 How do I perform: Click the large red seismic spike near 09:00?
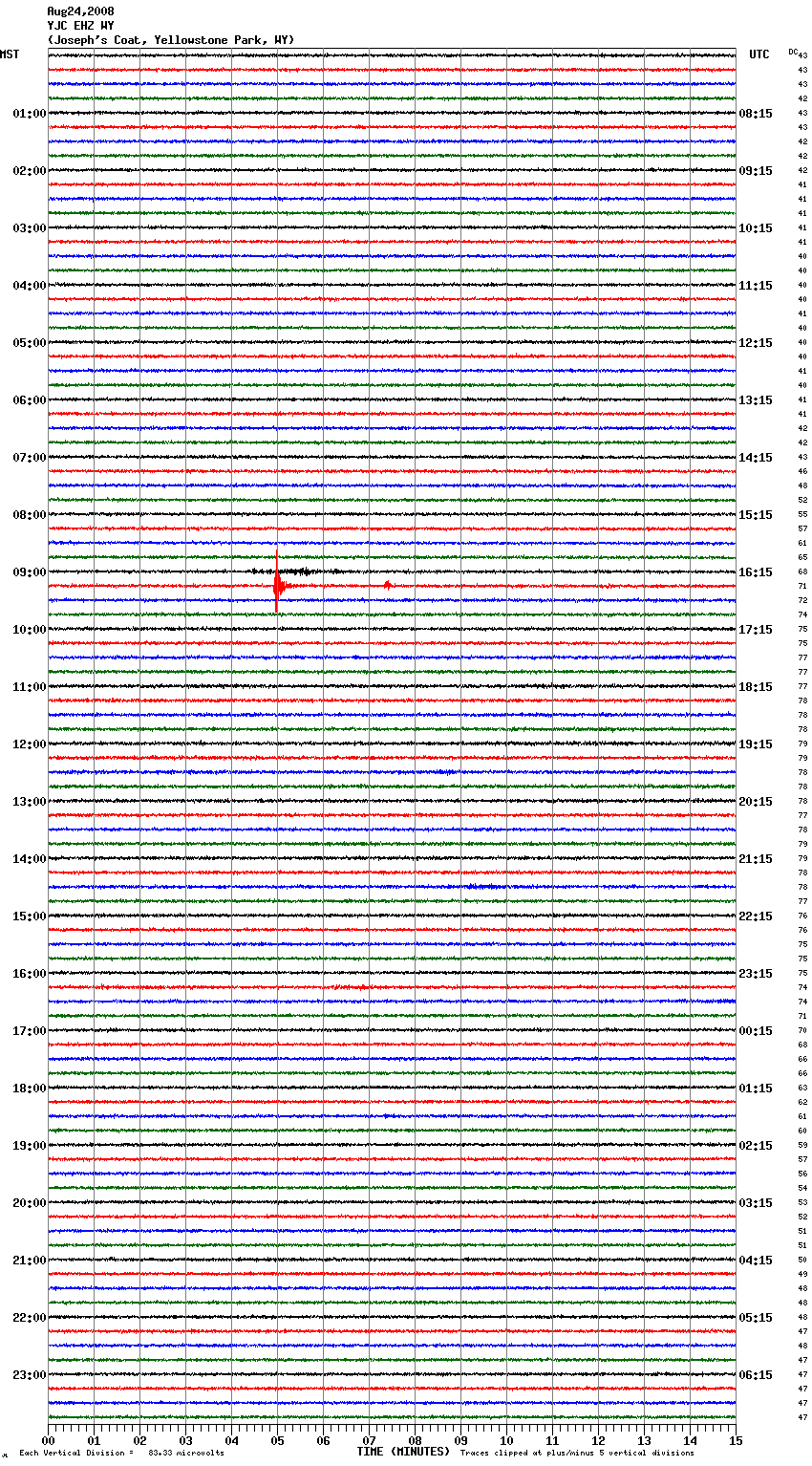click(x=277, y=584)
